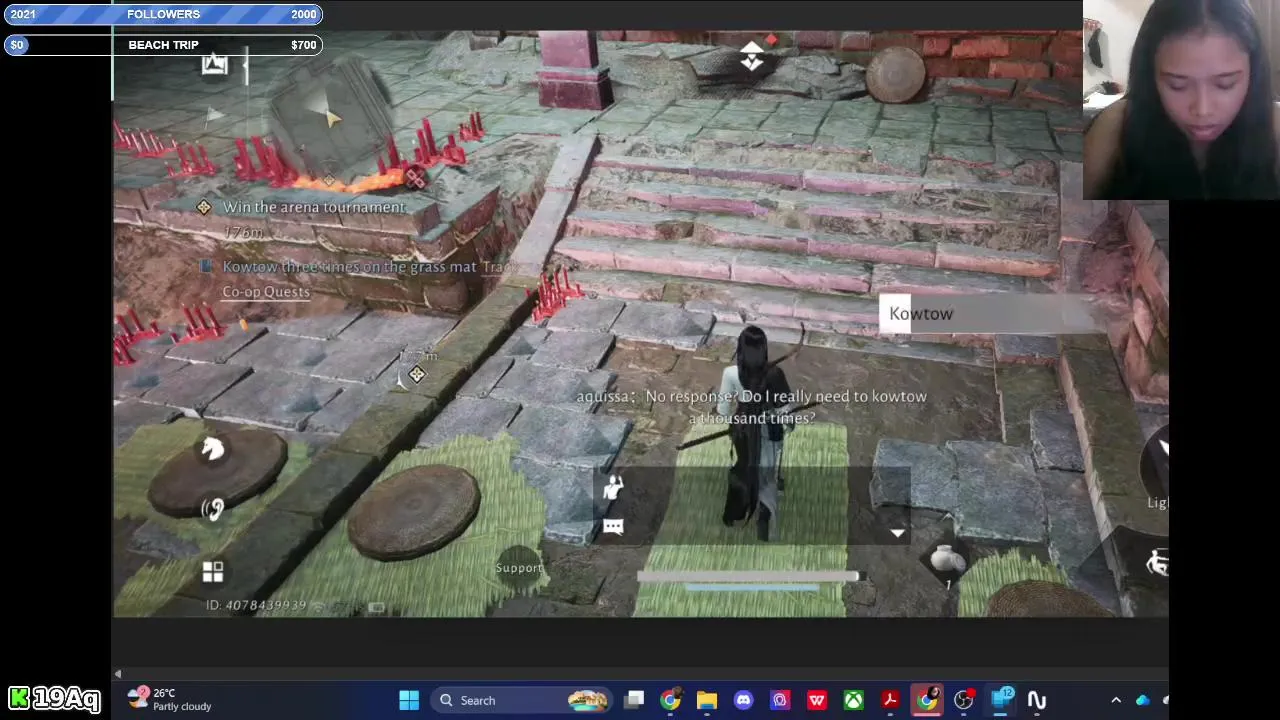
Task: Tap the up-down arrows icon at top
Action: point(752,56)
